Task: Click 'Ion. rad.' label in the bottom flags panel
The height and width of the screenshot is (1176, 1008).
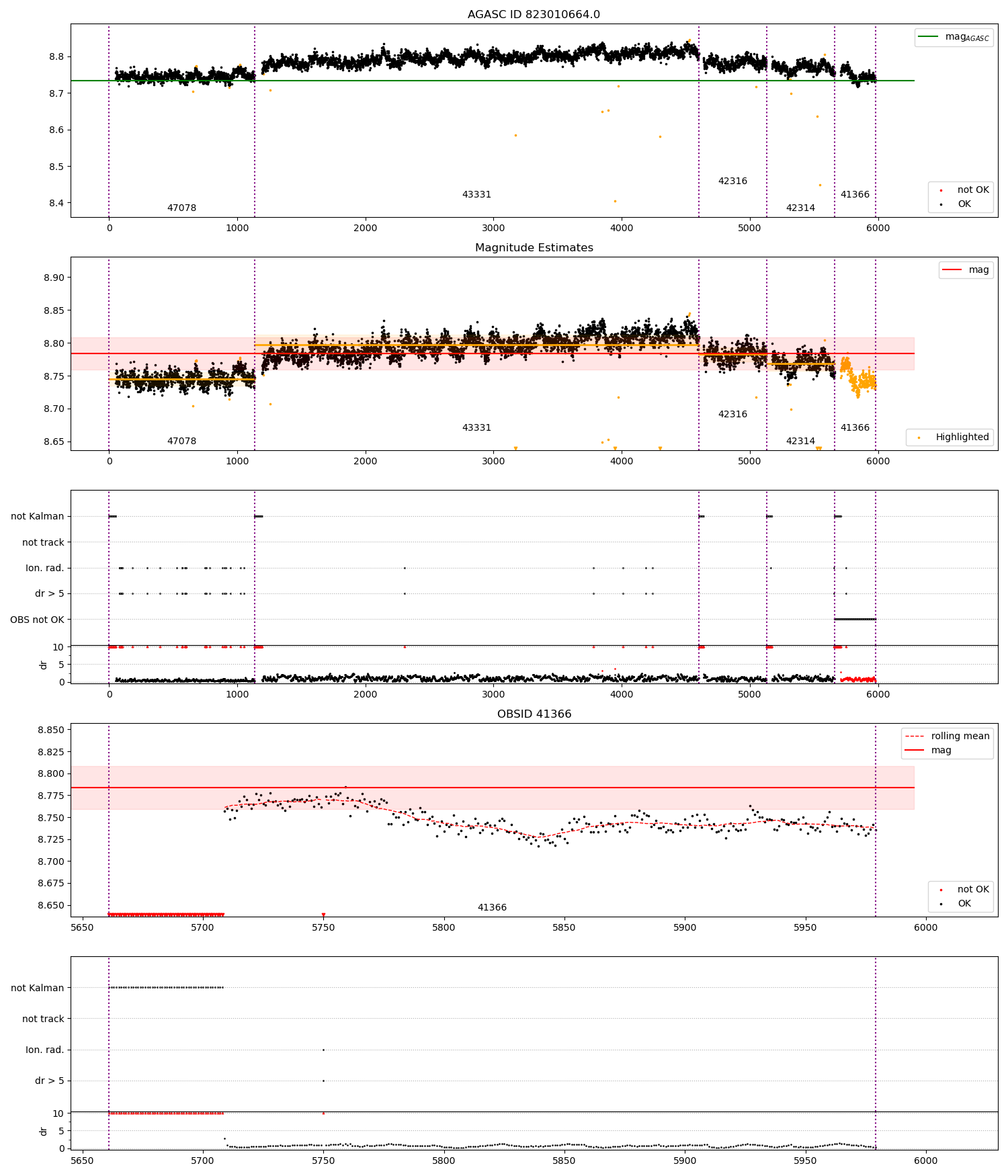Action: click(45, 1050)
